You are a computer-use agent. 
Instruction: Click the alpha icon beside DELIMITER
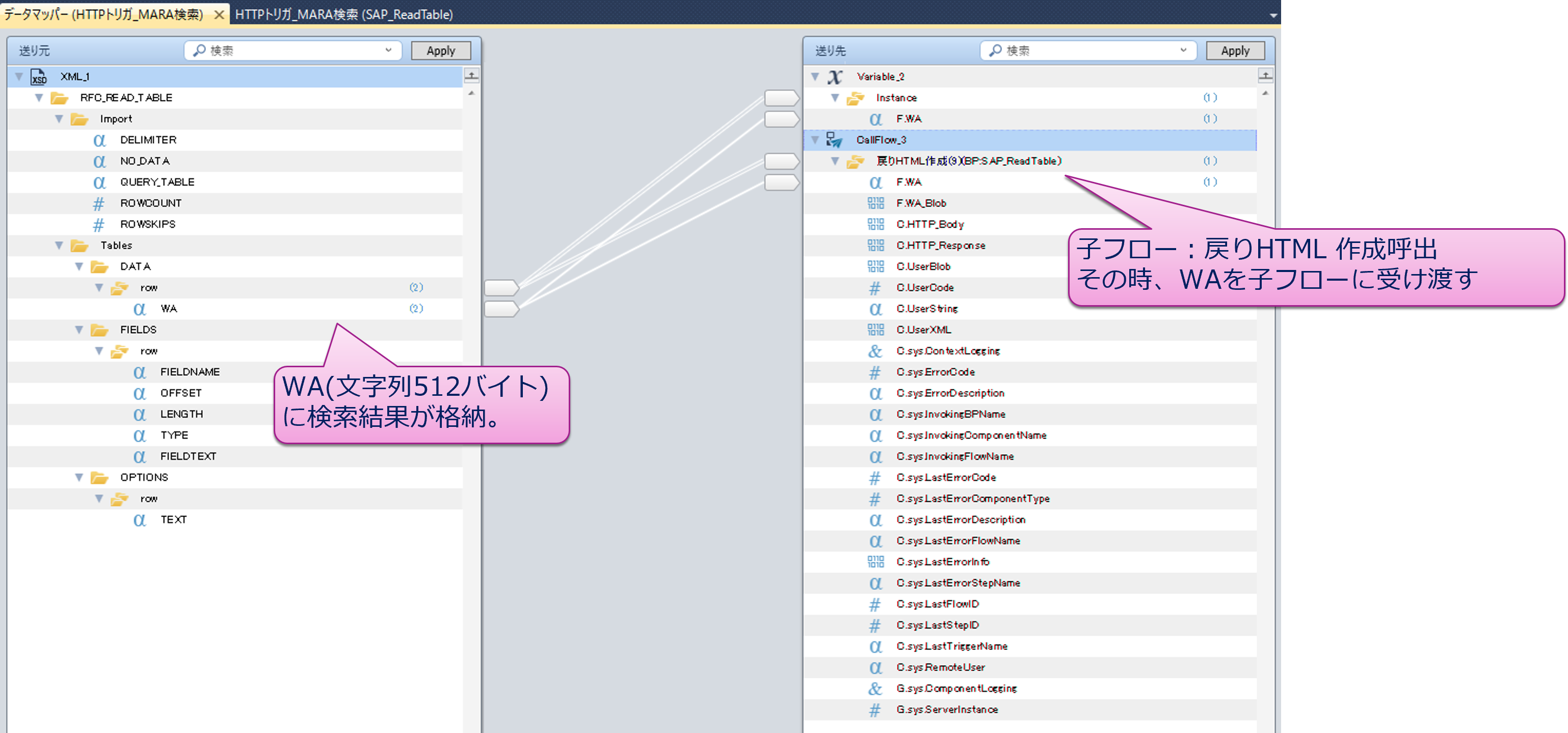click(x=99, y=141)
